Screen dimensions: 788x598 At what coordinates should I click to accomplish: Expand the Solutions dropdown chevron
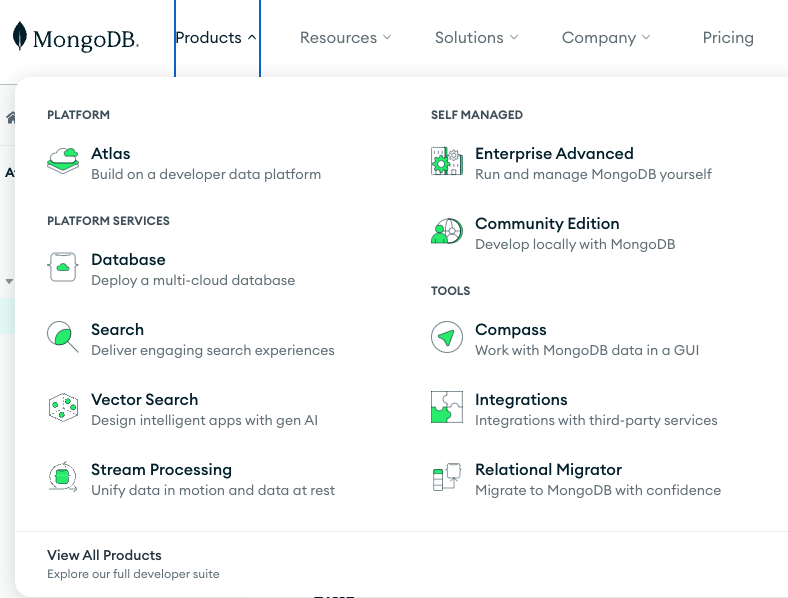click(514, 37)
